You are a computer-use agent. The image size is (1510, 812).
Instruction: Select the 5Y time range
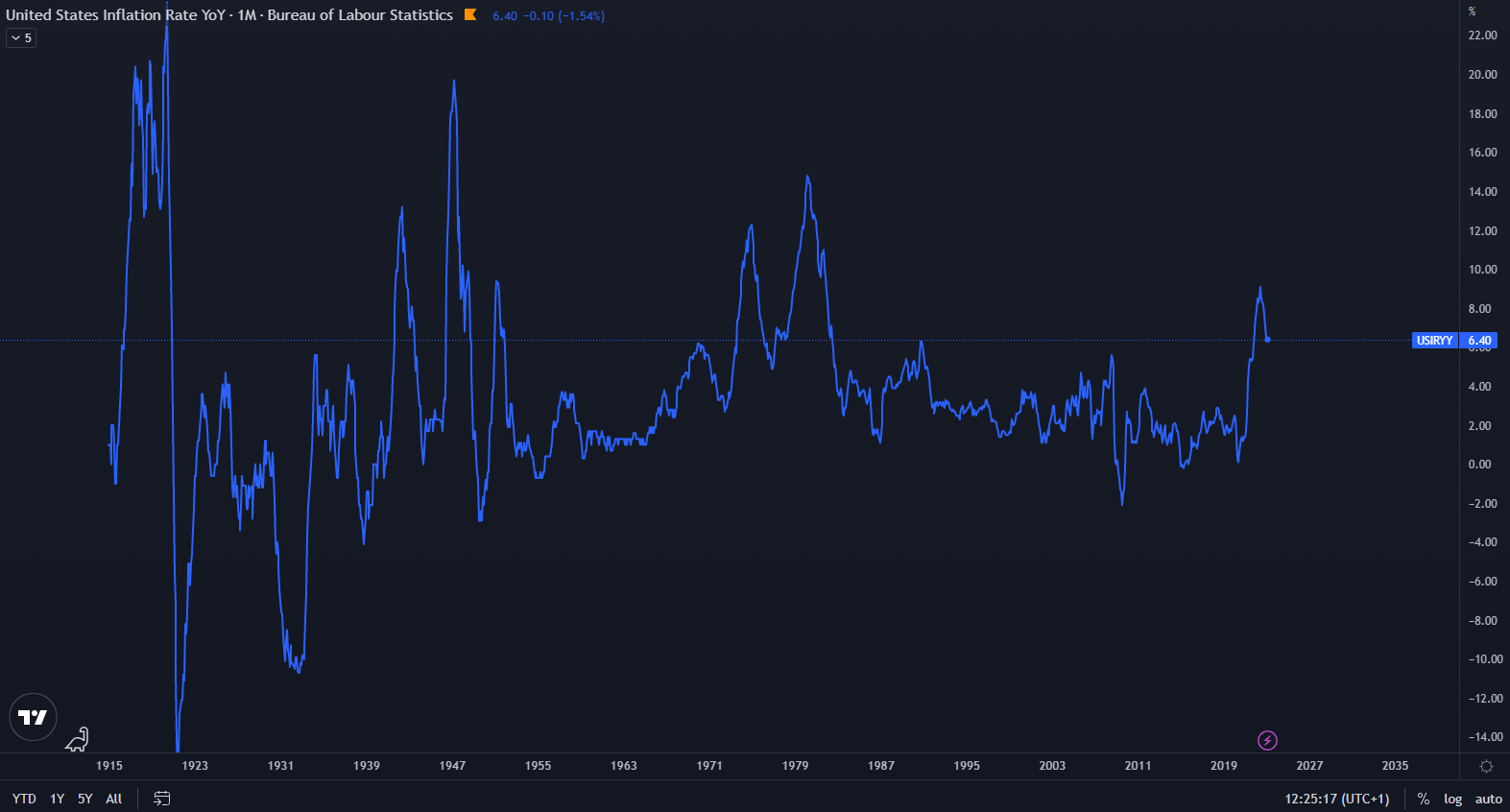[x=85, y=799]
